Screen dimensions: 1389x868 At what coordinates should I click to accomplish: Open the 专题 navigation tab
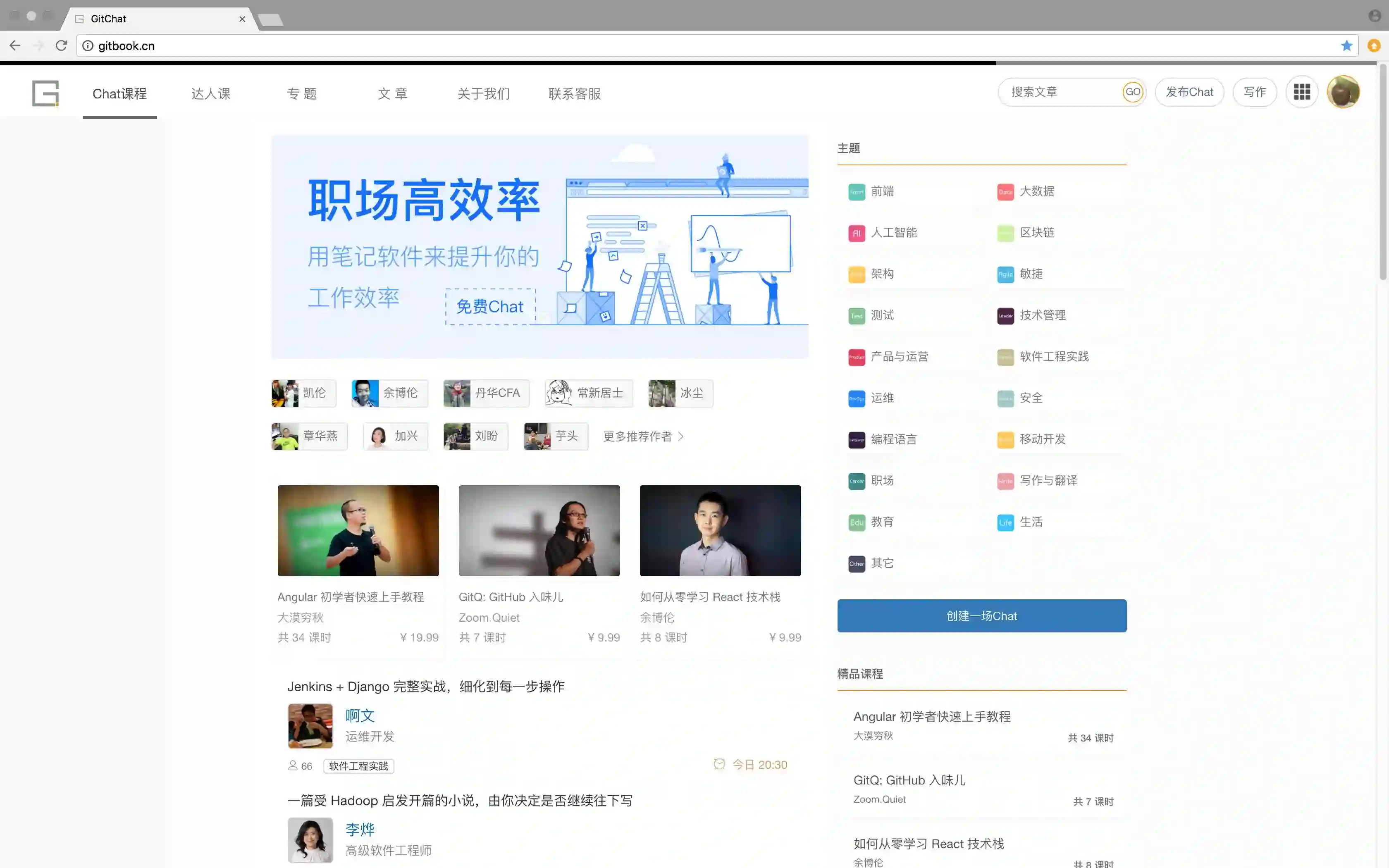point(302,93)
